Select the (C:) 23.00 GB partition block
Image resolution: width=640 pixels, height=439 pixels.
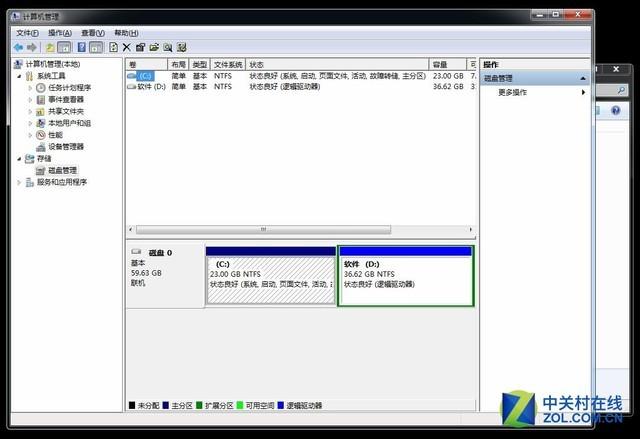point(270,276)
